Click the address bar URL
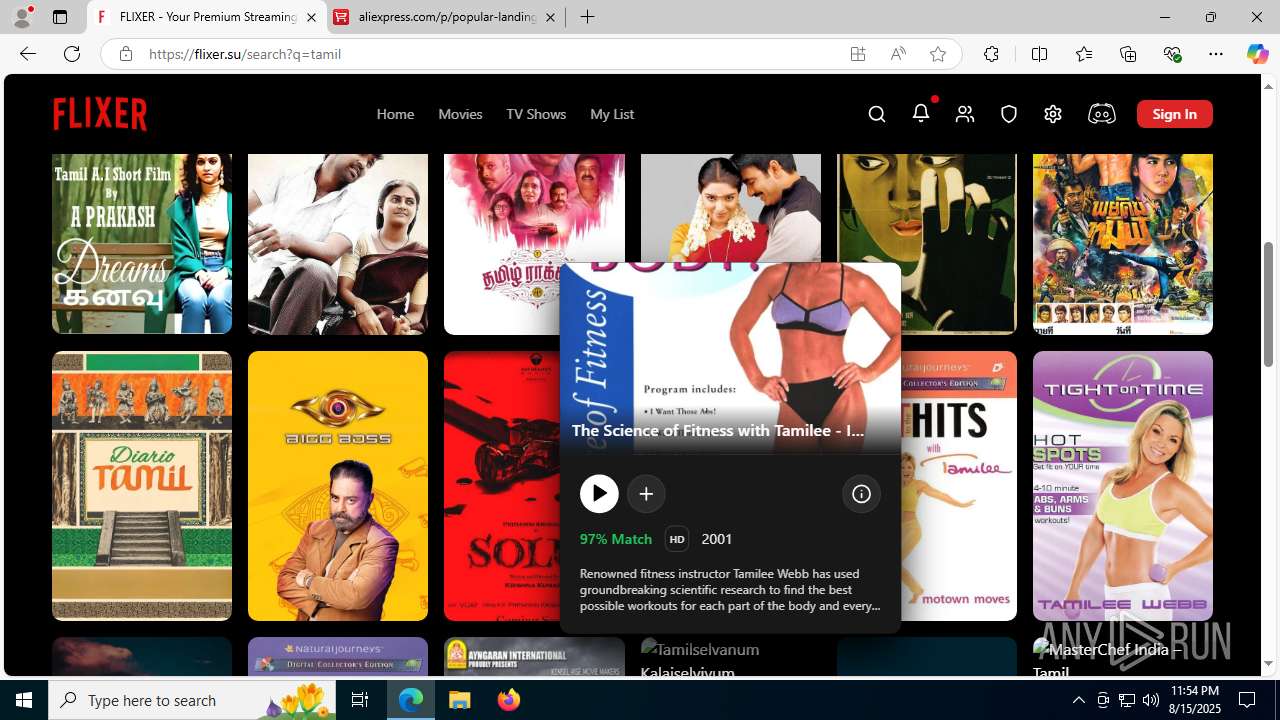Screen dimensions: 1280x720 pos(245,54)
